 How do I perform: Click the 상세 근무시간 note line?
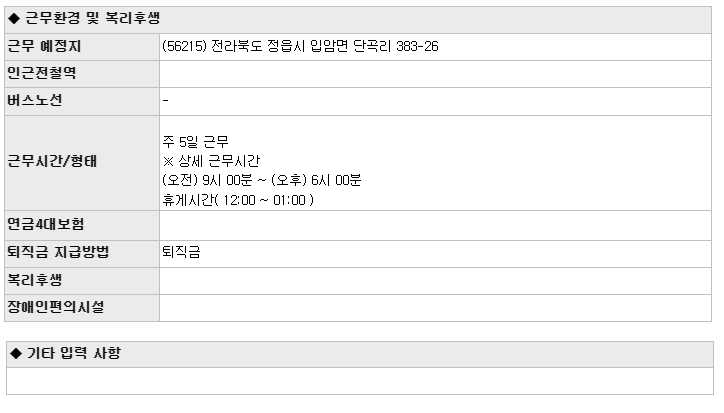pos(211,161)
